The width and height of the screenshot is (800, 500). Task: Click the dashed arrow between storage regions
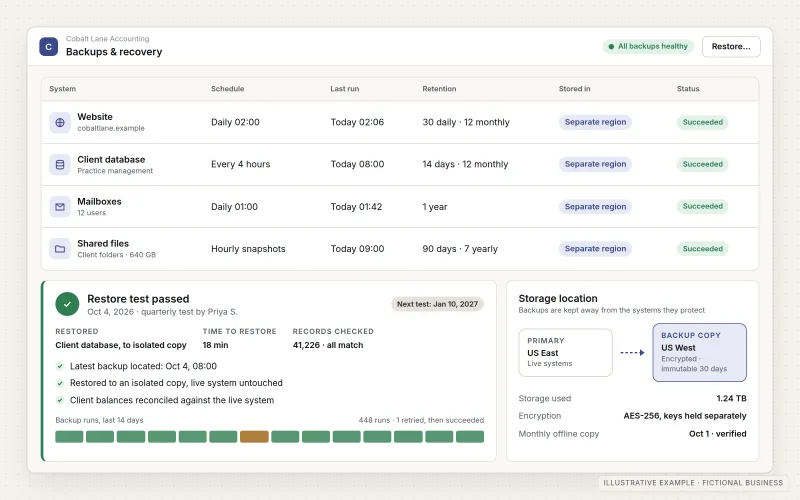632,353
